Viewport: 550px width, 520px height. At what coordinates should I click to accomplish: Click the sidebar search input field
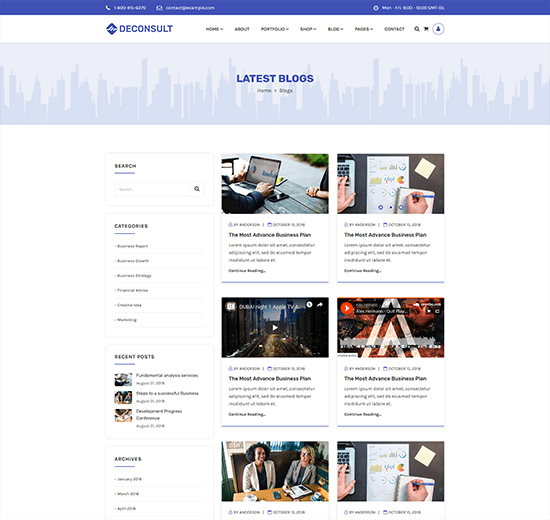[152, 189]
